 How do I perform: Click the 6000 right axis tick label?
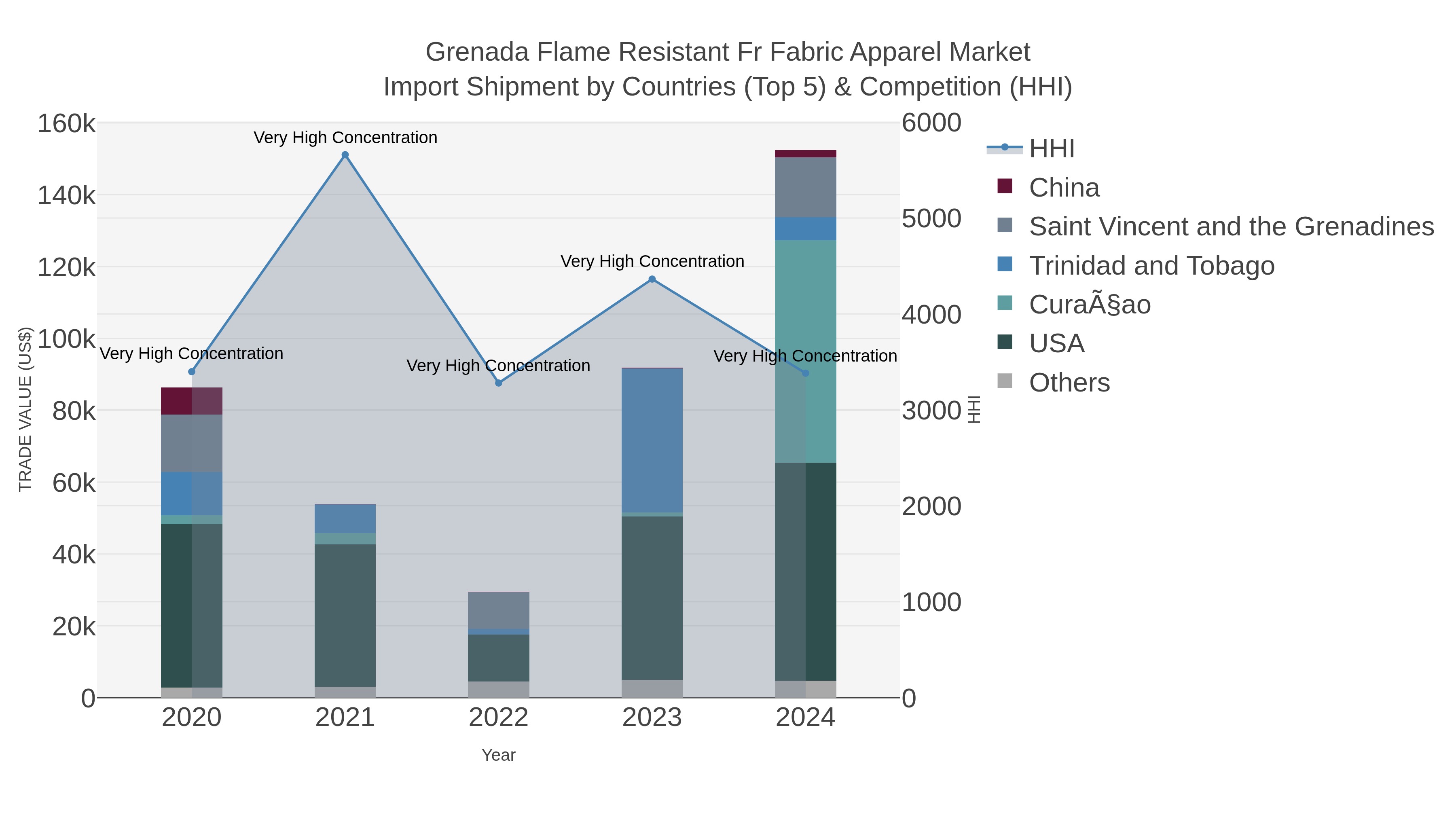coord(931,123)
